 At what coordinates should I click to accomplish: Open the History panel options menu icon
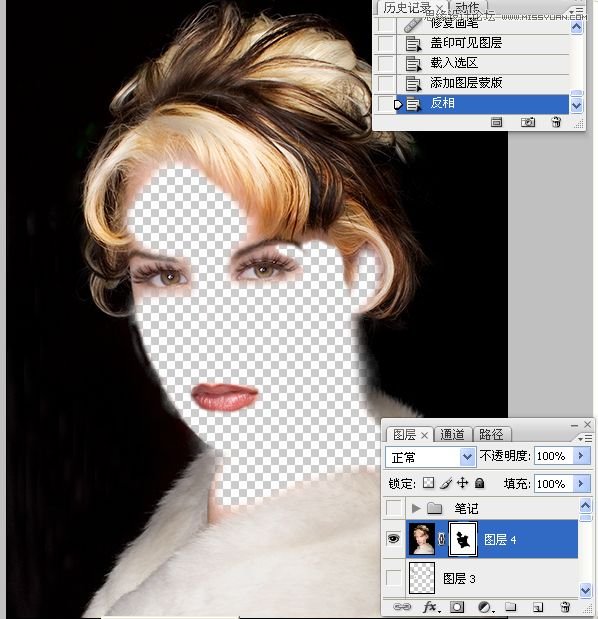pyautogui.click(x=577, y=11)
